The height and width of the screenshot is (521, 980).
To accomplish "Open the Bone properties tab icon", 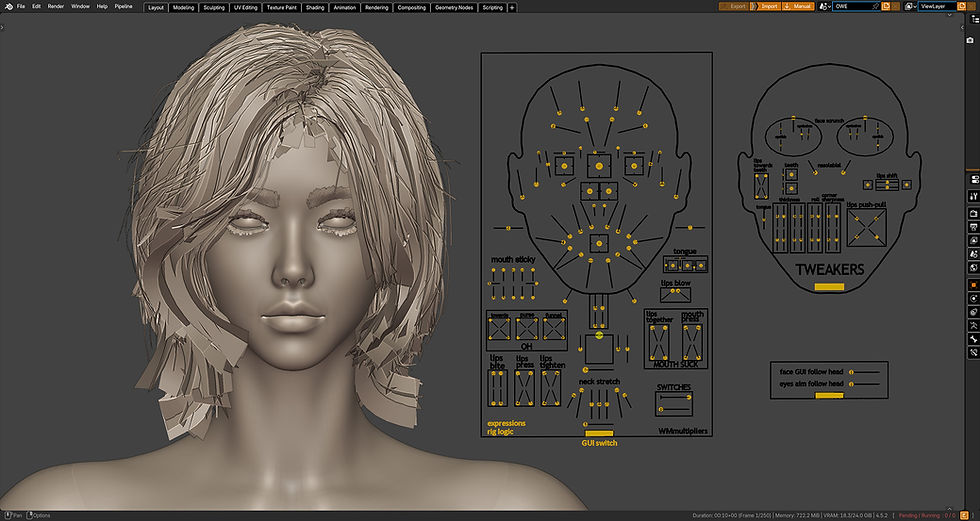I will (973, 340).
